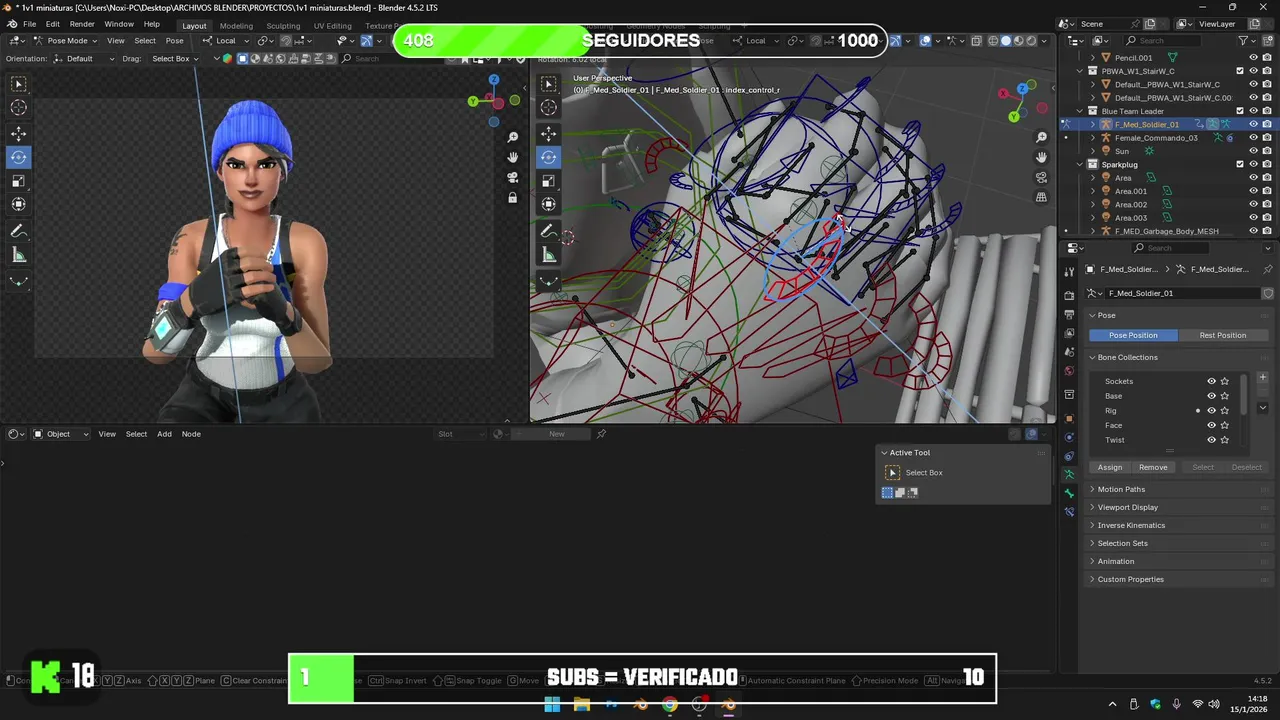Select the Move tool in right viewport
Image resolution: width=1280 pixels, height=720 pixels.
click(548, 133)
